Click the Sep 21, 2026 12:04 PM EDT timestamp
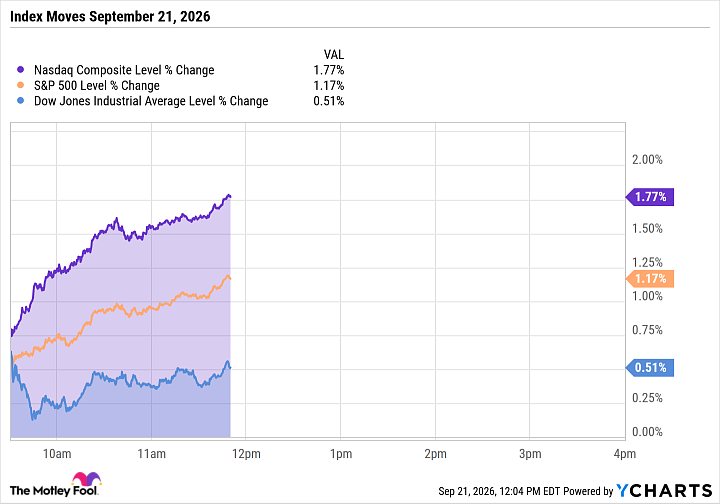 (x=499, y=491)
